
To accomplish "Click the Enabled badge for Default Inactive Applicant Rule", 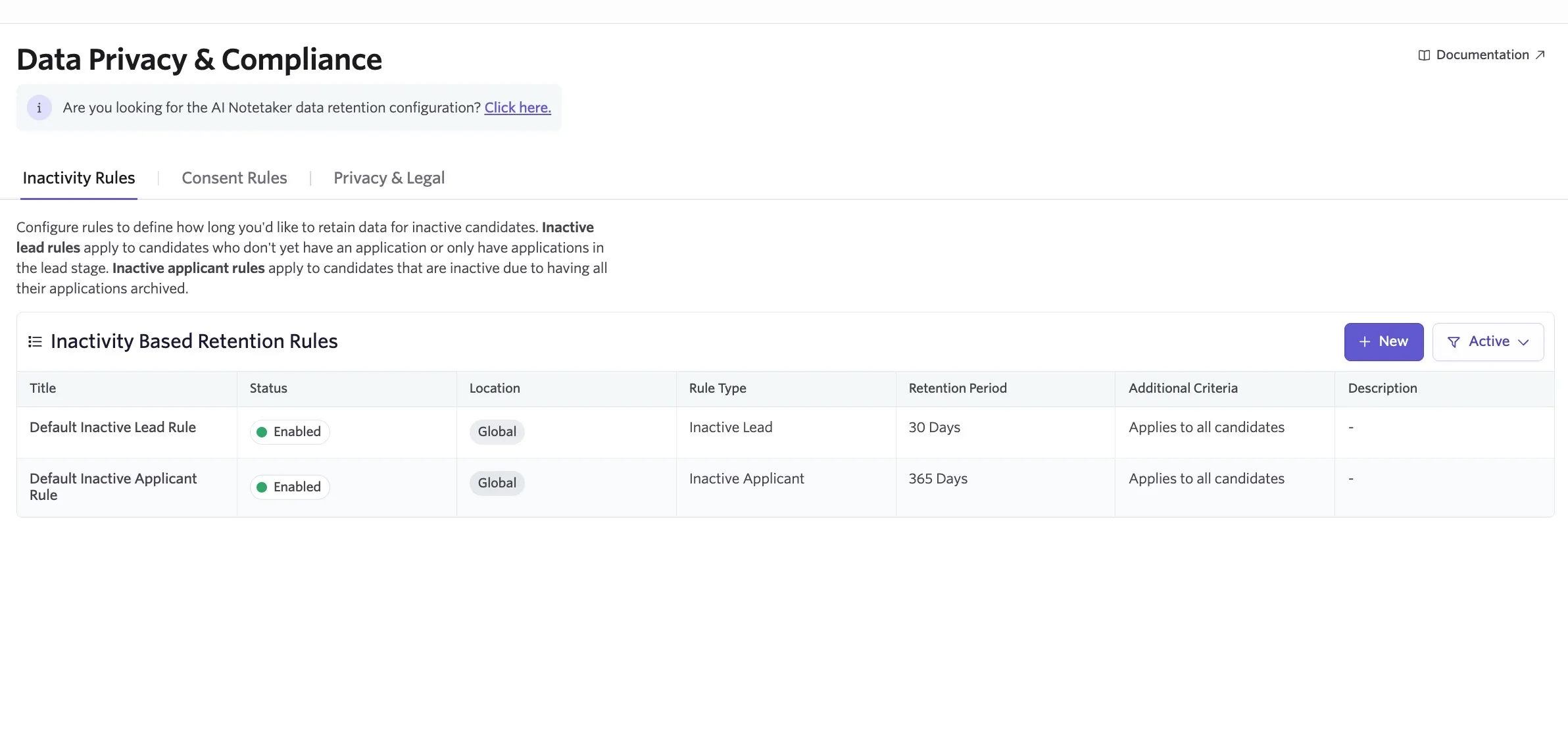I will [x=290, y=487].
